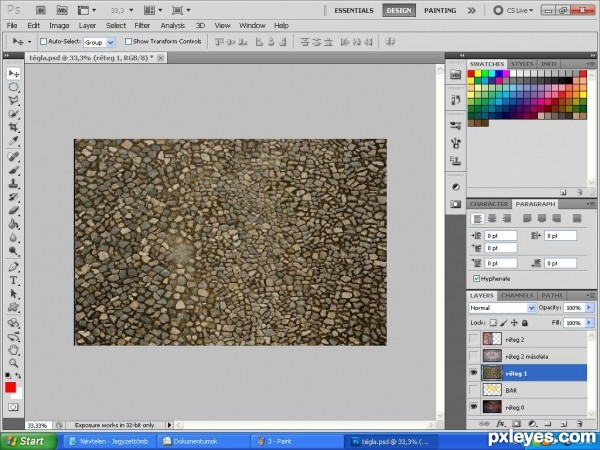
Task: Show the réteg 2 másolata layer
Action: pyautogui.click(x=474, y=356)
